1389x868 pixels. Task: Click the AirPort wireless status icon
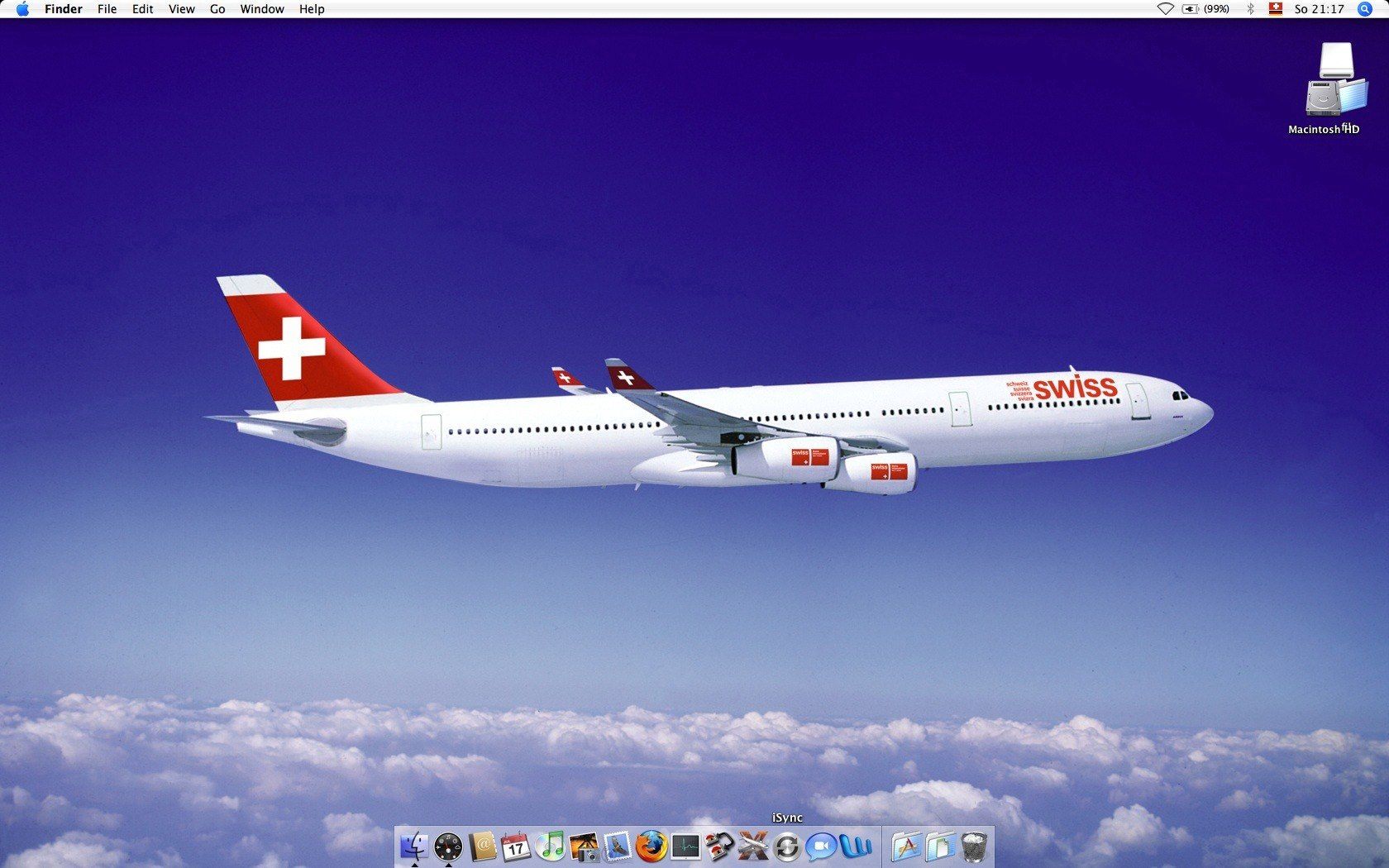coord(1165,9)
